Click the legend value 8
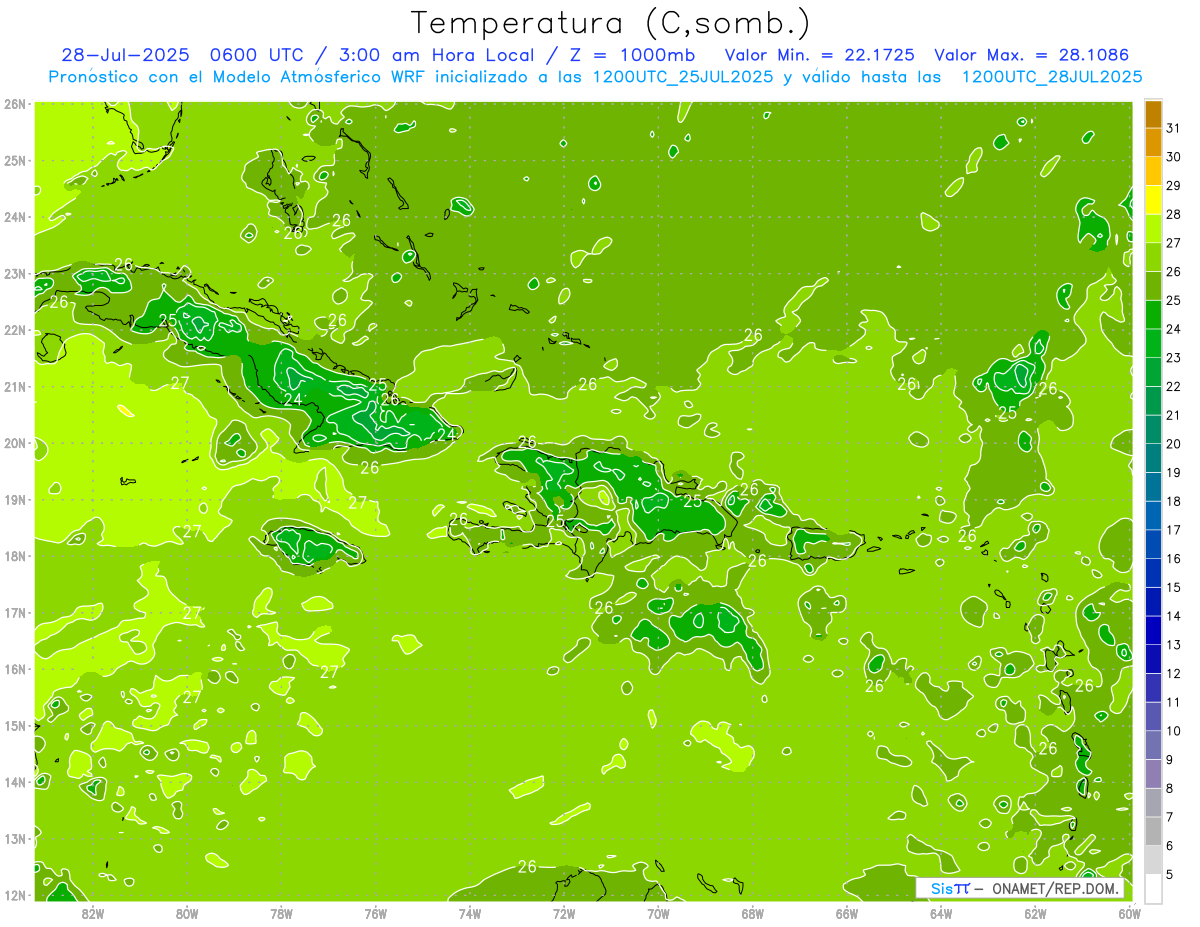The image size is (1200, 927). click(1170, 788)
